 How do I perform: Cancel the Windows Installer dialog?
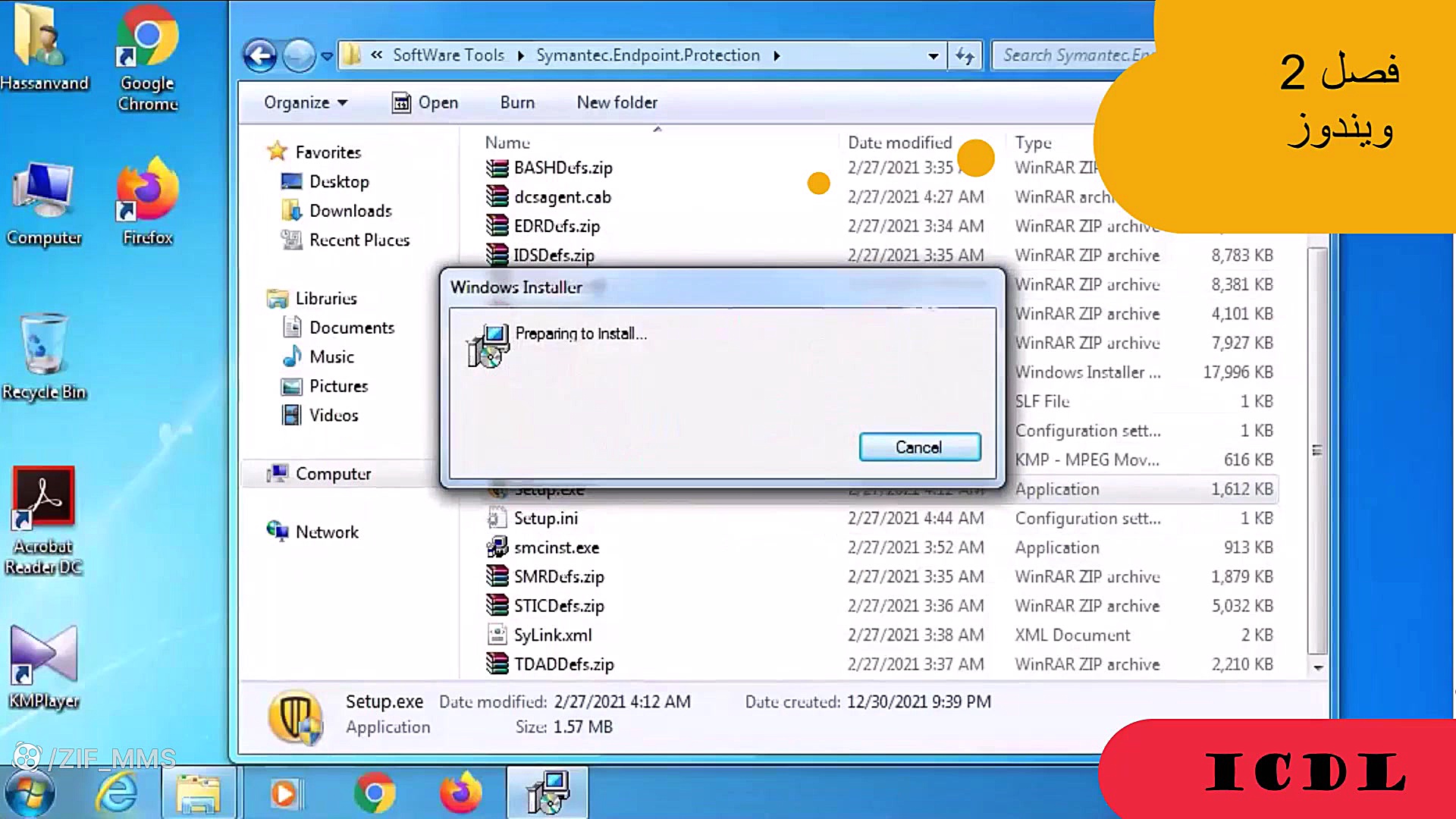(919, 447)
